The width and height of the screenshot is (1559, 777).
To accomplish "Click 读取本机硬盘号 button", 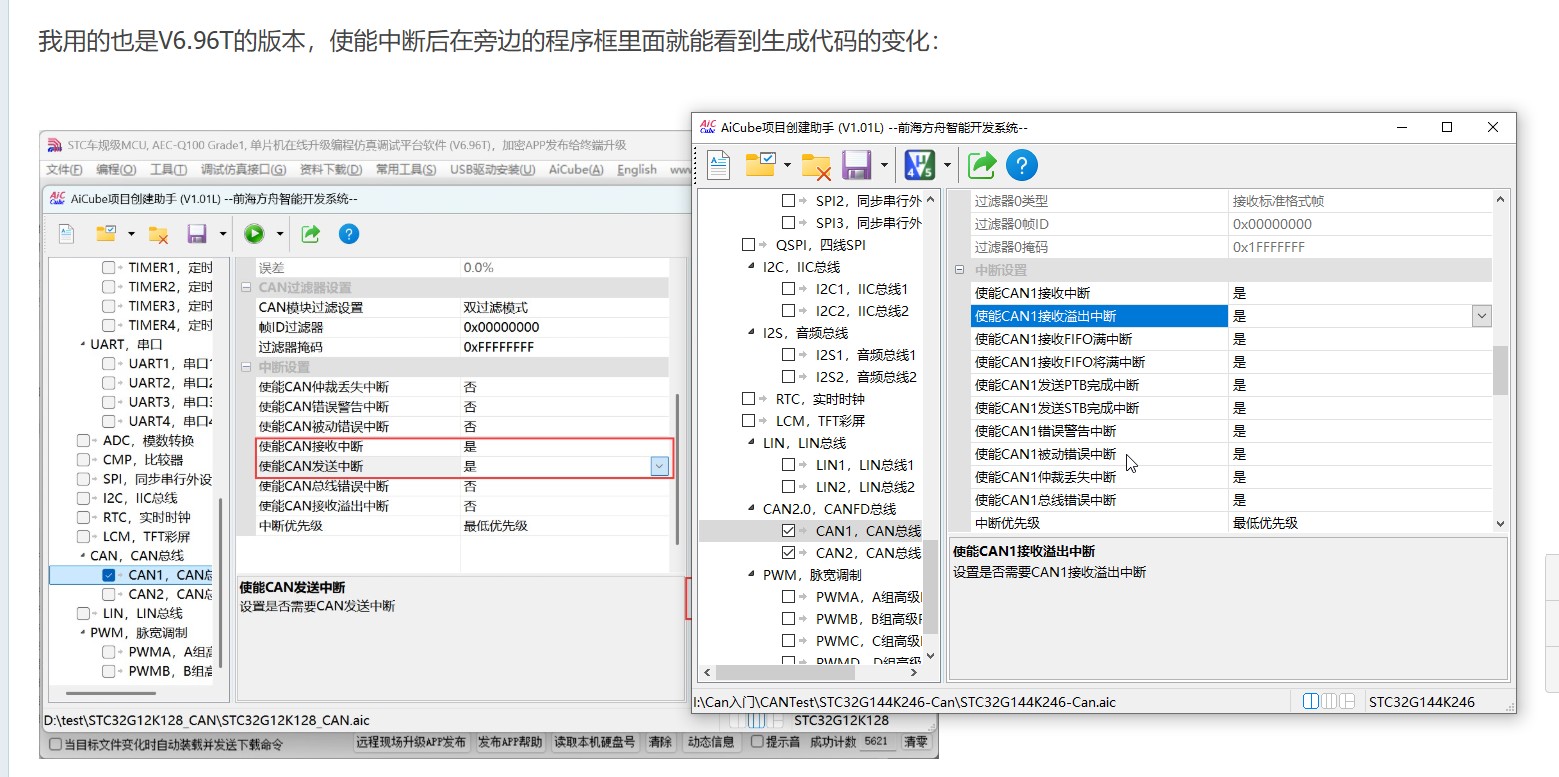I will pyautogui.click(x=595, y=742).
